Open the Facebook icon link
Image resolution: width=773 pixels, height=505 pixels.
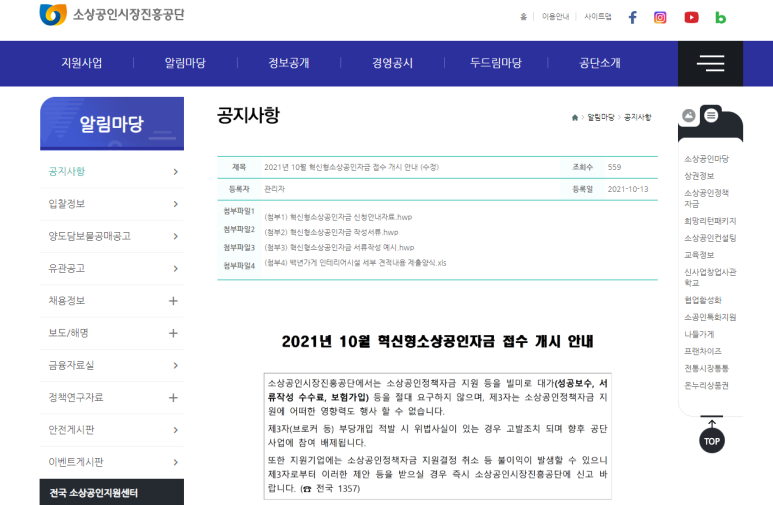[632, 18]
